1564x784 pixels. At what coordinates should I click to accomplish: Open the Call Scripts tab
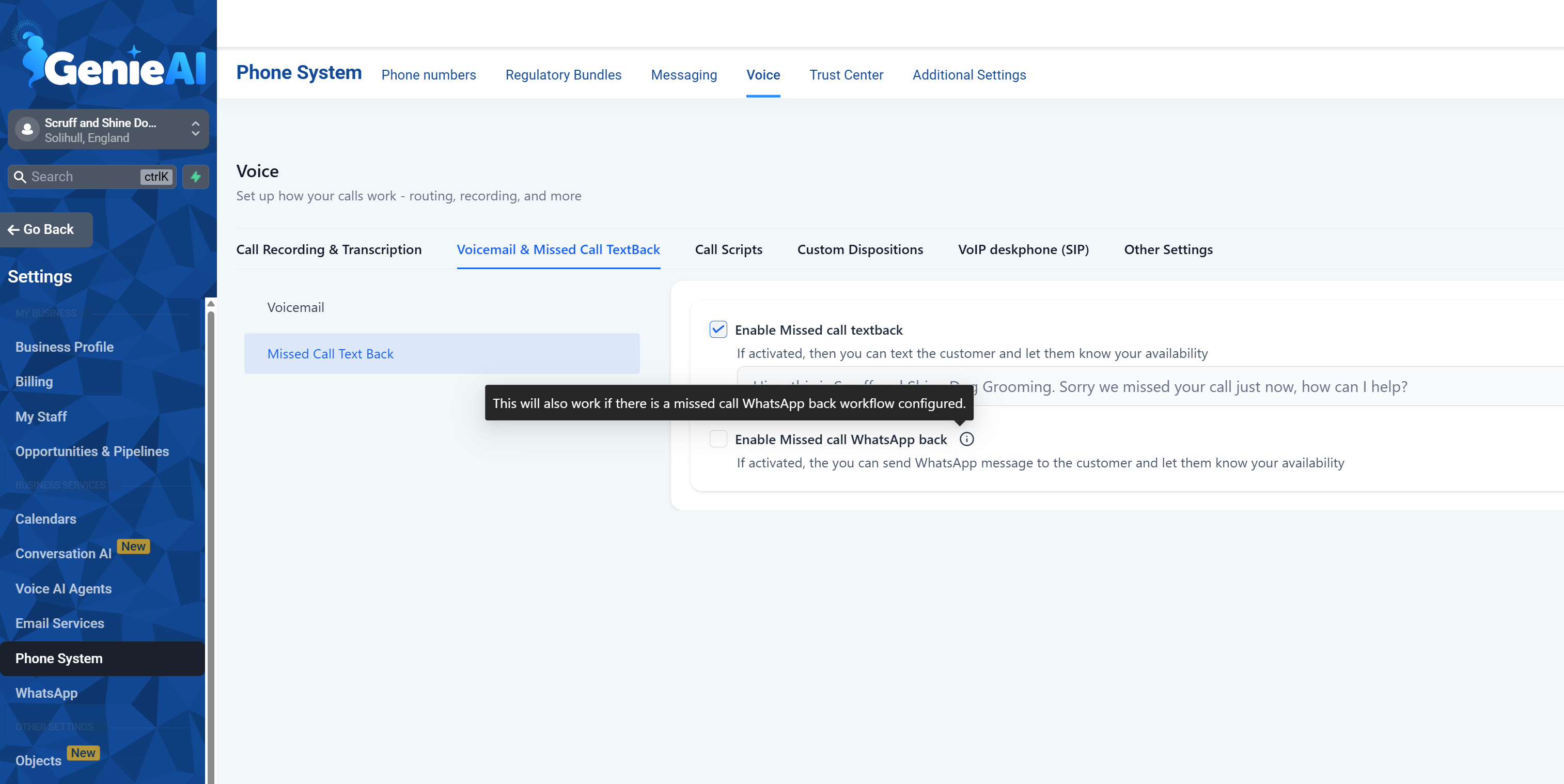(728, 249)
